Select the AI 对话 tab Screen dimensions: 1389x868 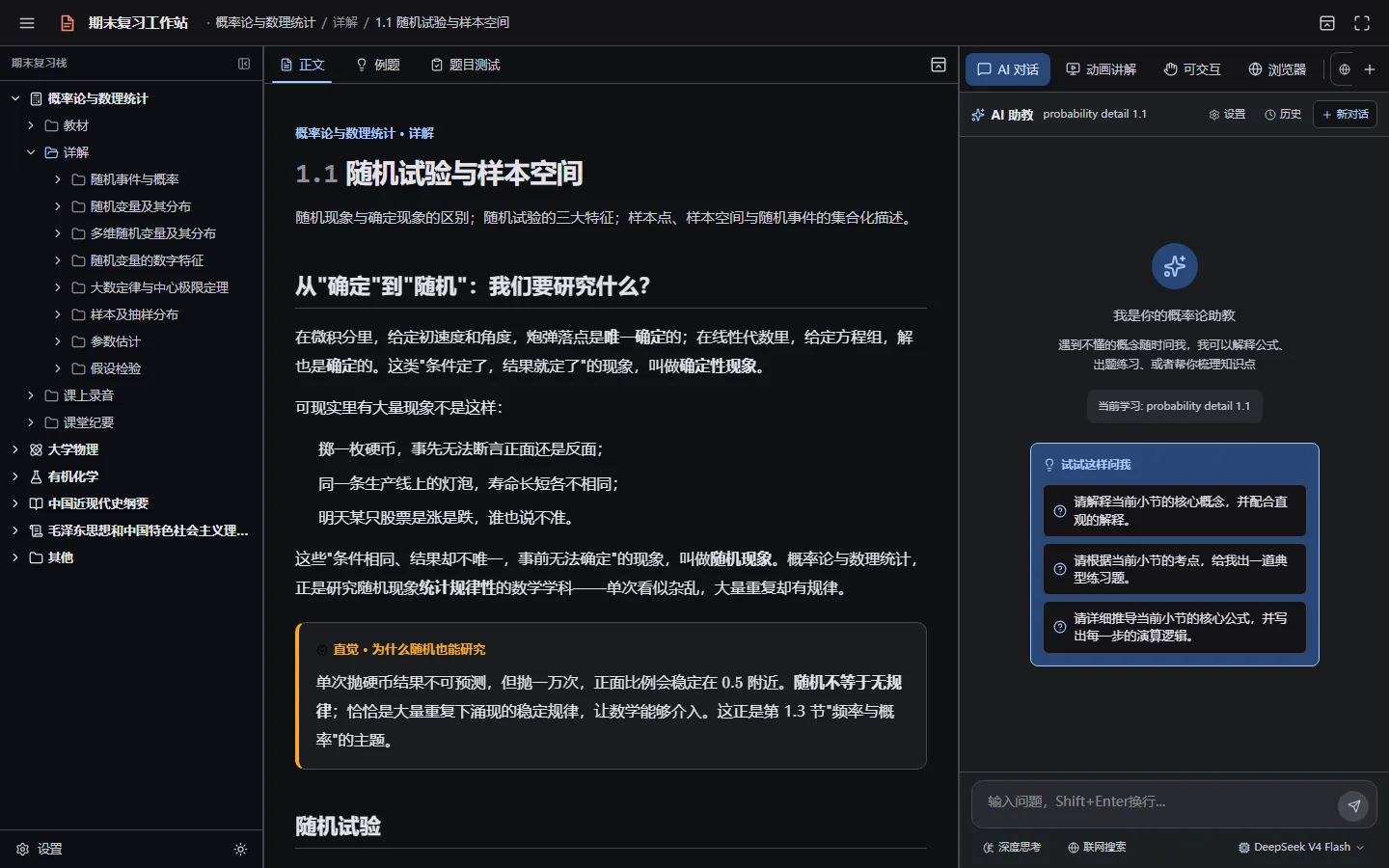(1008, 69)
